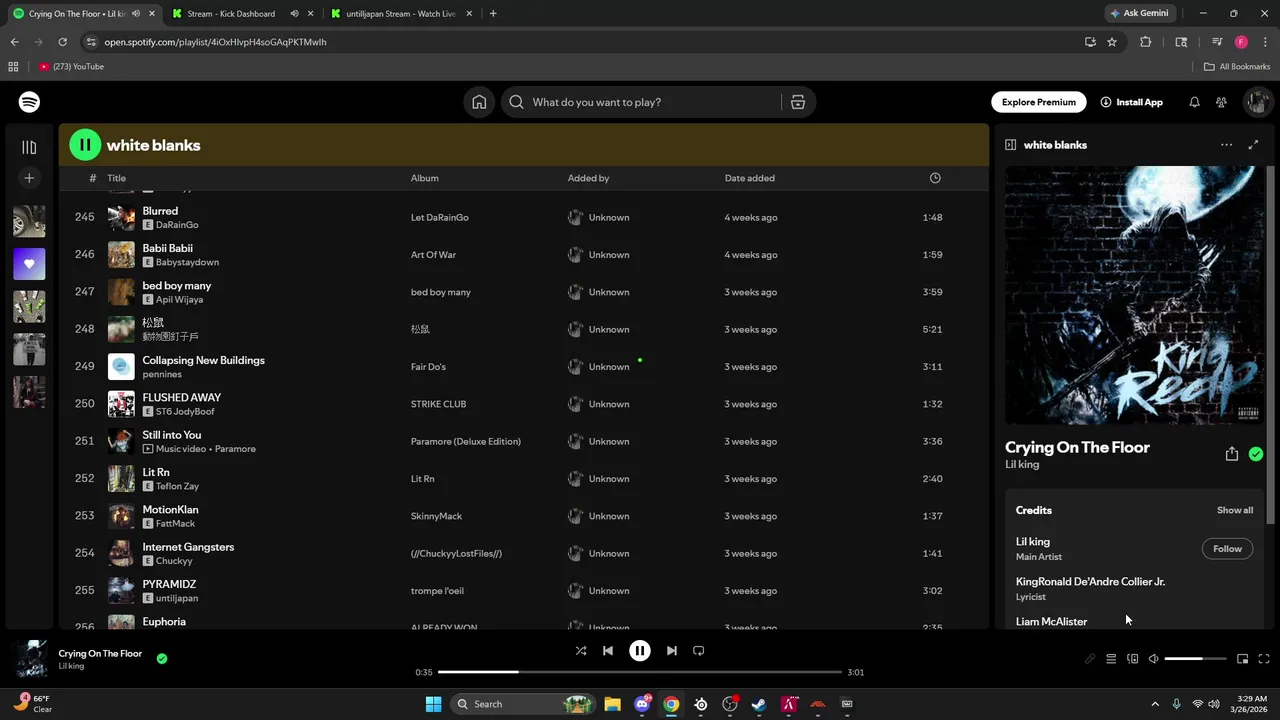Open Chrome extensions puzzle icon
The width and height of the screenshot is (1280, 720).
pos(1146,42)
